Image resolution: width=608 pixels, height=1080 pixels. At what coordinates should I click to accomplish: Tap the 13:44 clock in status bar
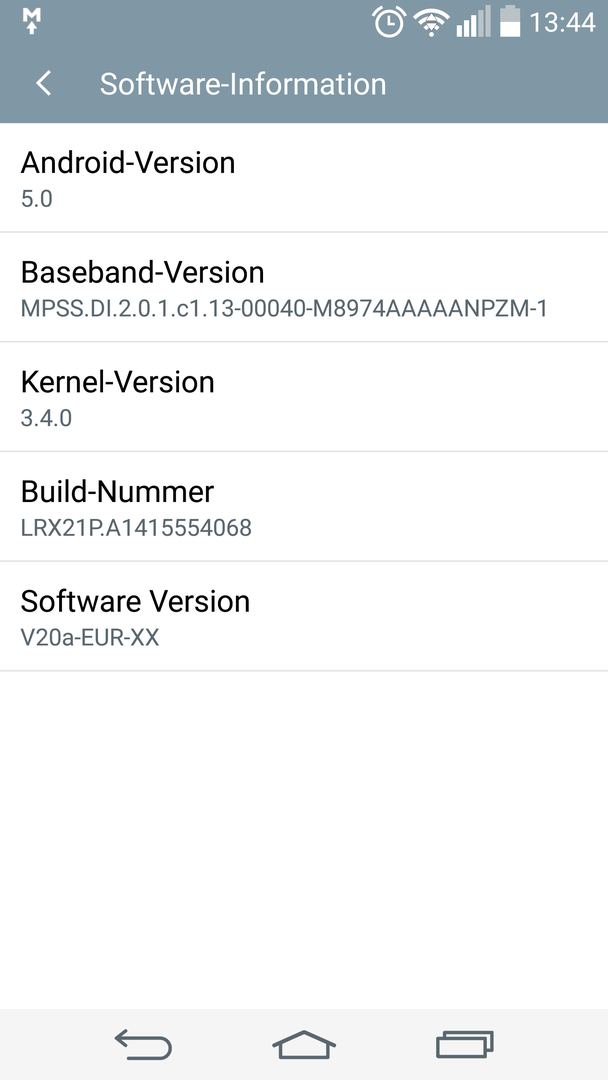tap(563, 22)
